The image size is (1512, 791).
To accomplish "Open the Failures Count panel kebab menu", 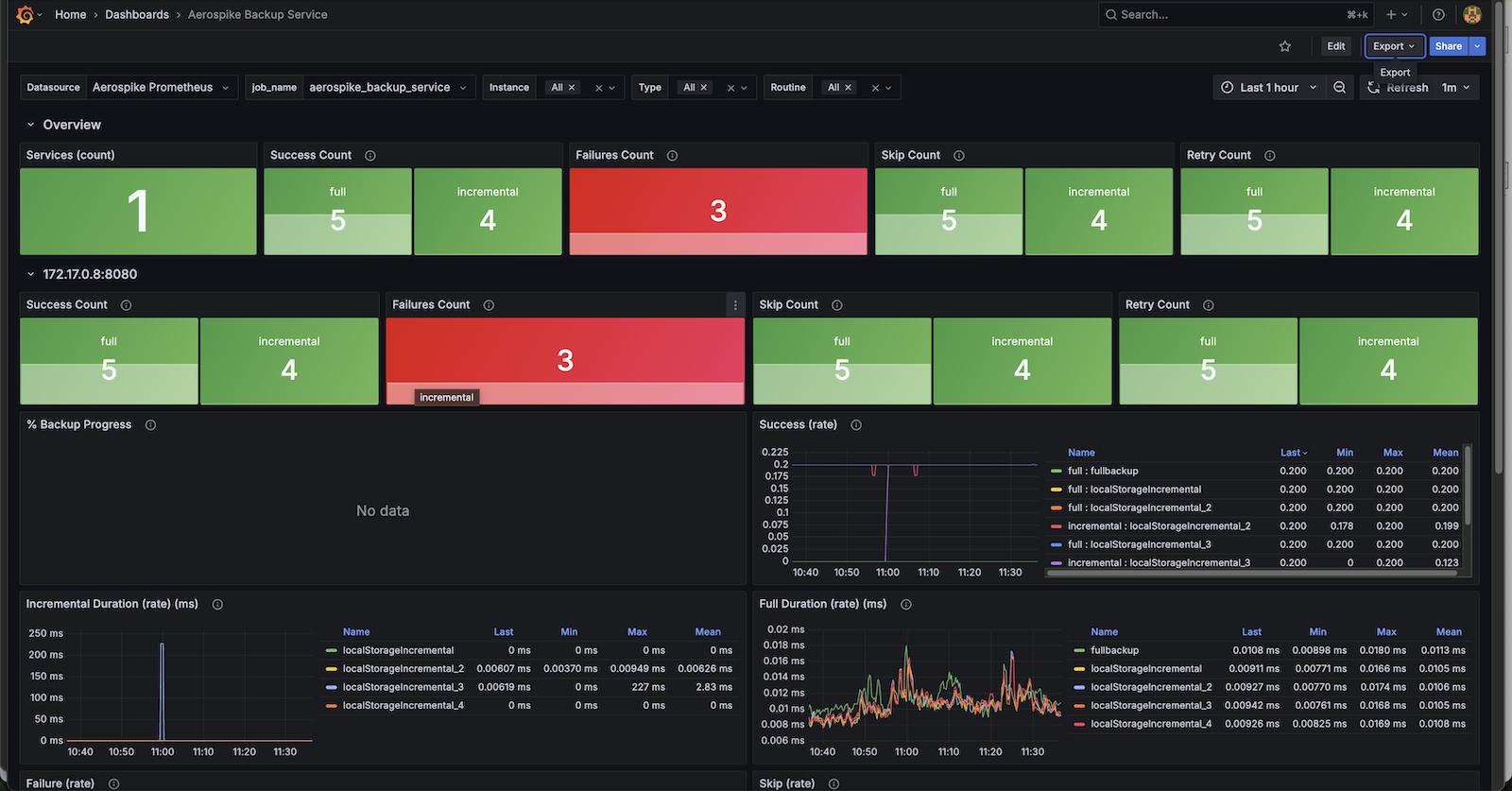I will pos(735,305).
